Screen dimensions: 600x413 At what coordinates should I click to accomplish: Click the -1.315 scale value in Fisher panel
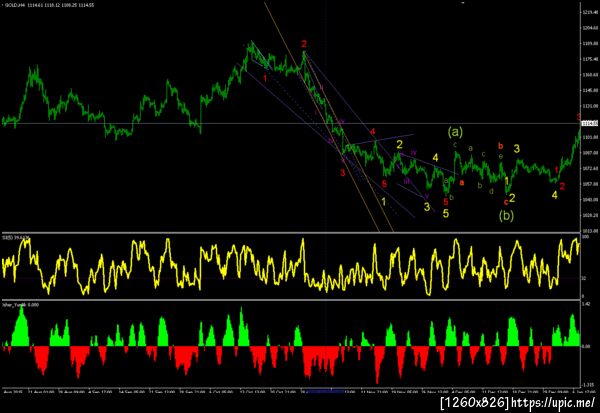587,385
